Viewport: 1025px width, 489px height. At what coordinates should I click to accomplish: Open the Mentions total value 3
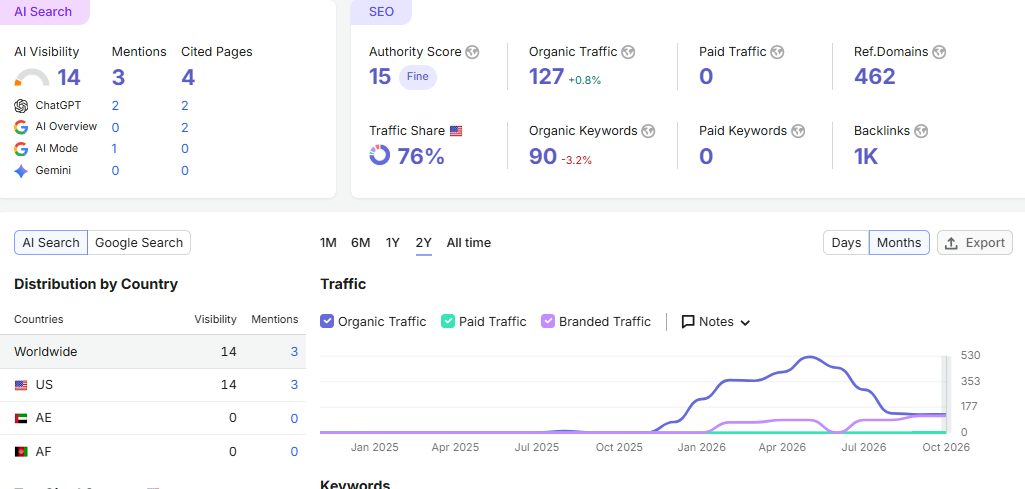tap(118, 78)
